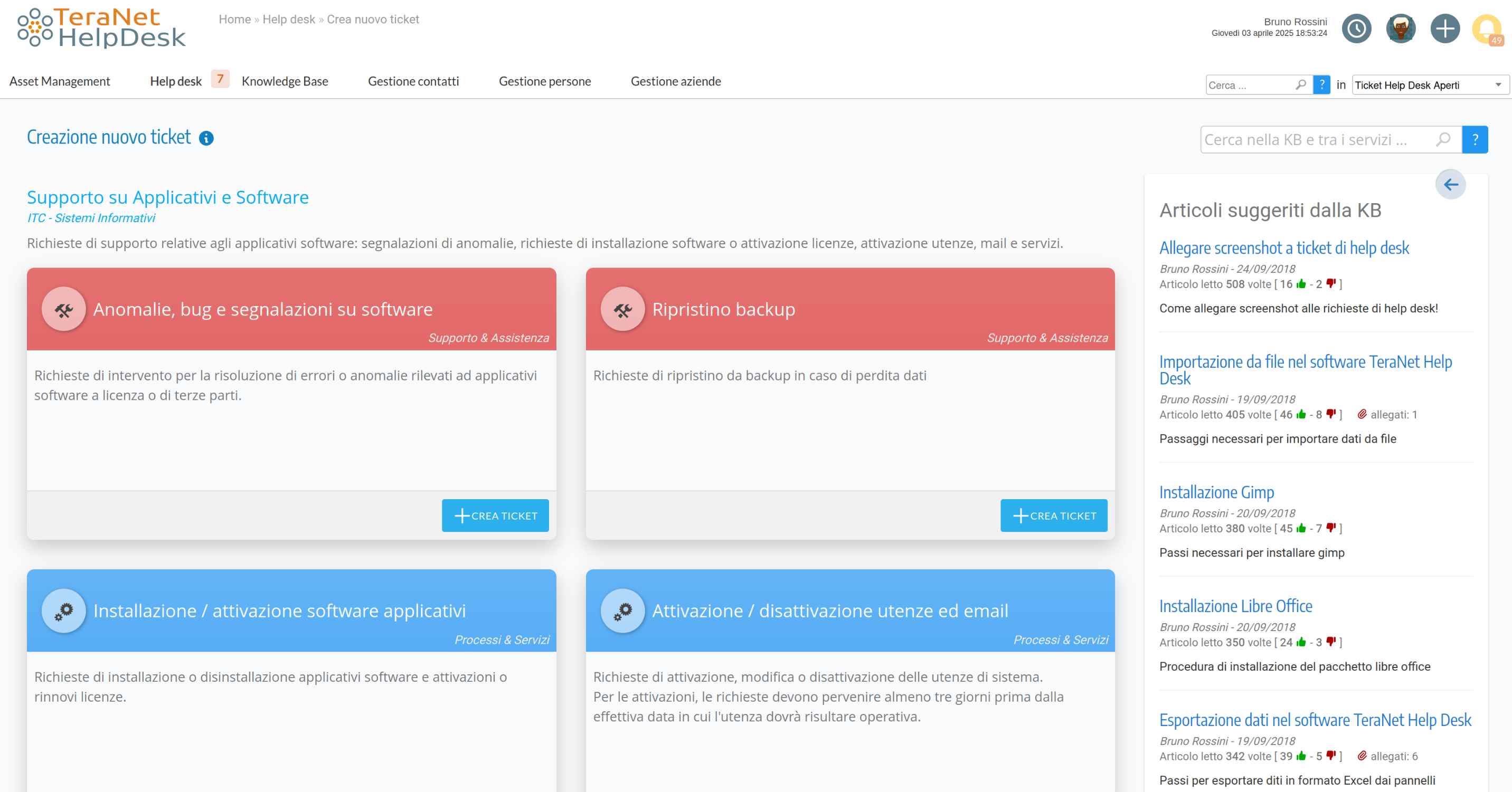Click thumbs-up on Installazione Libre Office article

pyautogui.click(x=1301, y=642)
